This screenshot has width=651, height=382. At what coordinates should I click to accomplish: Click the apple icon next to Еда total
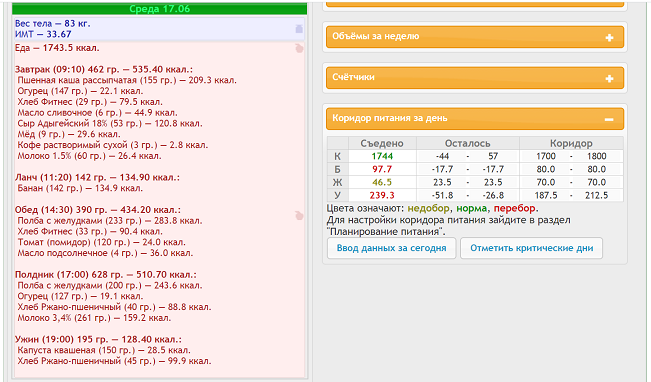[x=299, y=48]
